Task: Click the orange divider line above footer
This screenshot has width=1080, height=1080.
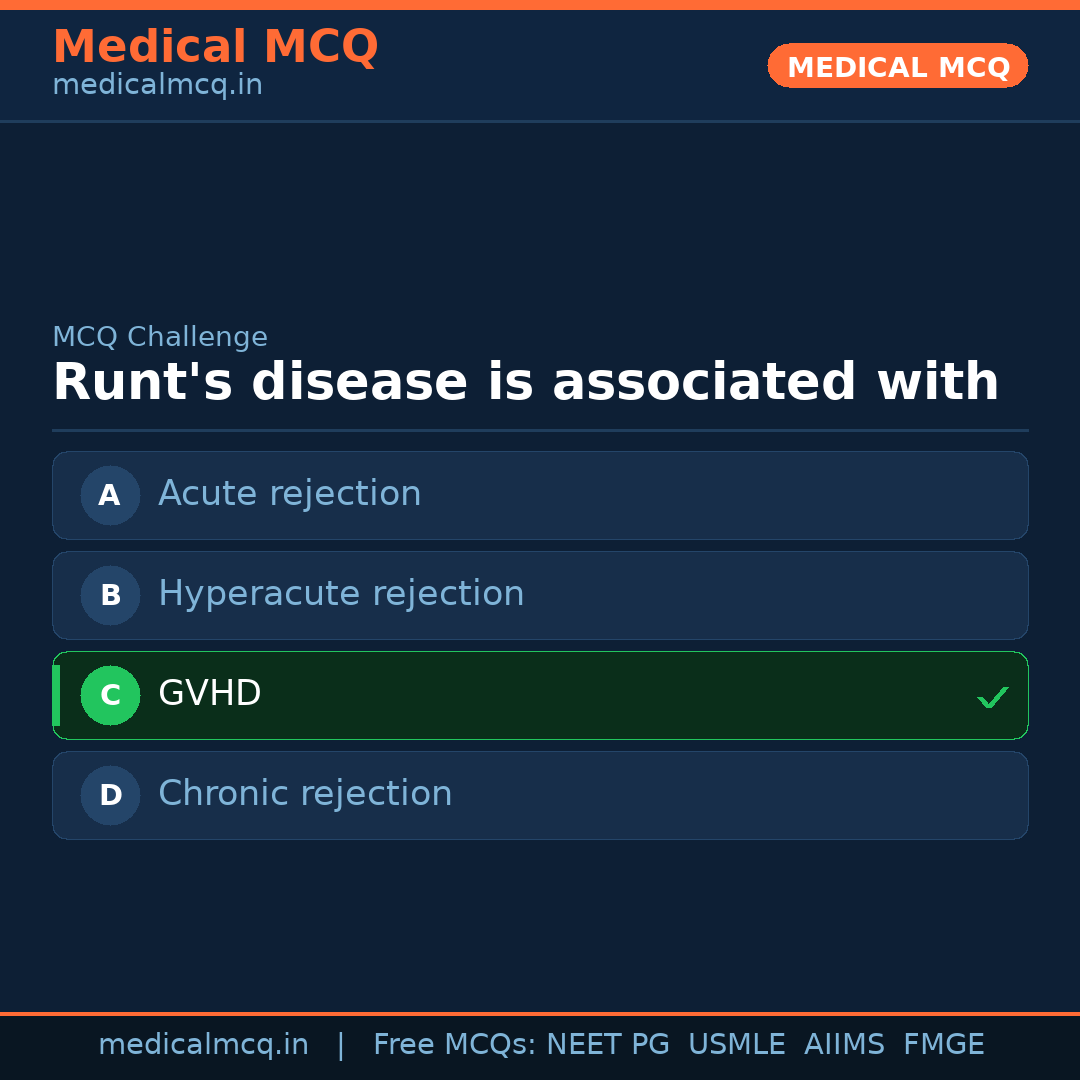Action: [540, 1012]
